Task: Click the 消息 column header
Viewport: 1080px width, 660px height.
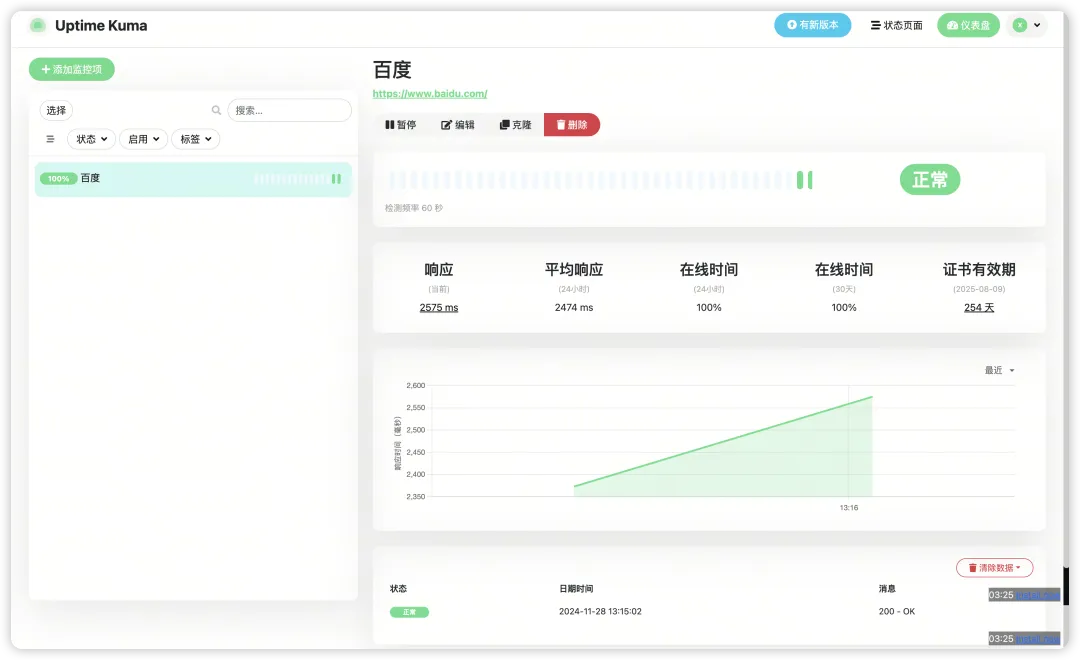Action: [x=887, y=589]
